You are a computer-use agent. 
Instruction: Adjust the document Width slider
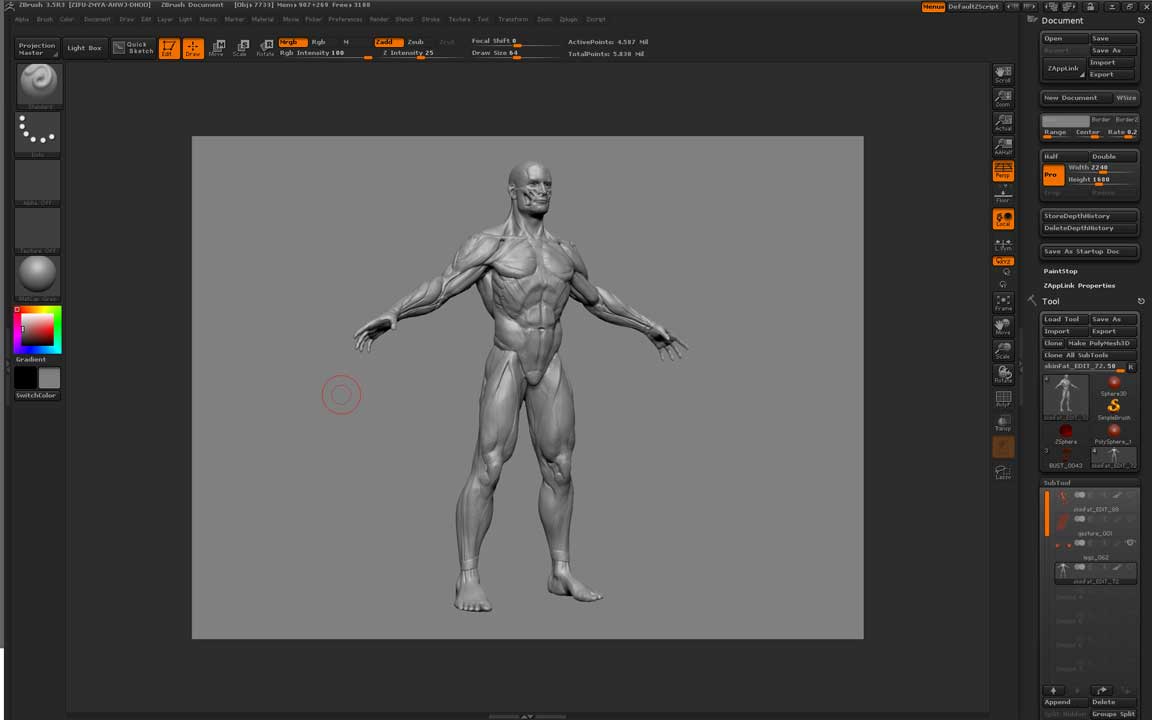pyautogui.click(x=1101, y=168)
